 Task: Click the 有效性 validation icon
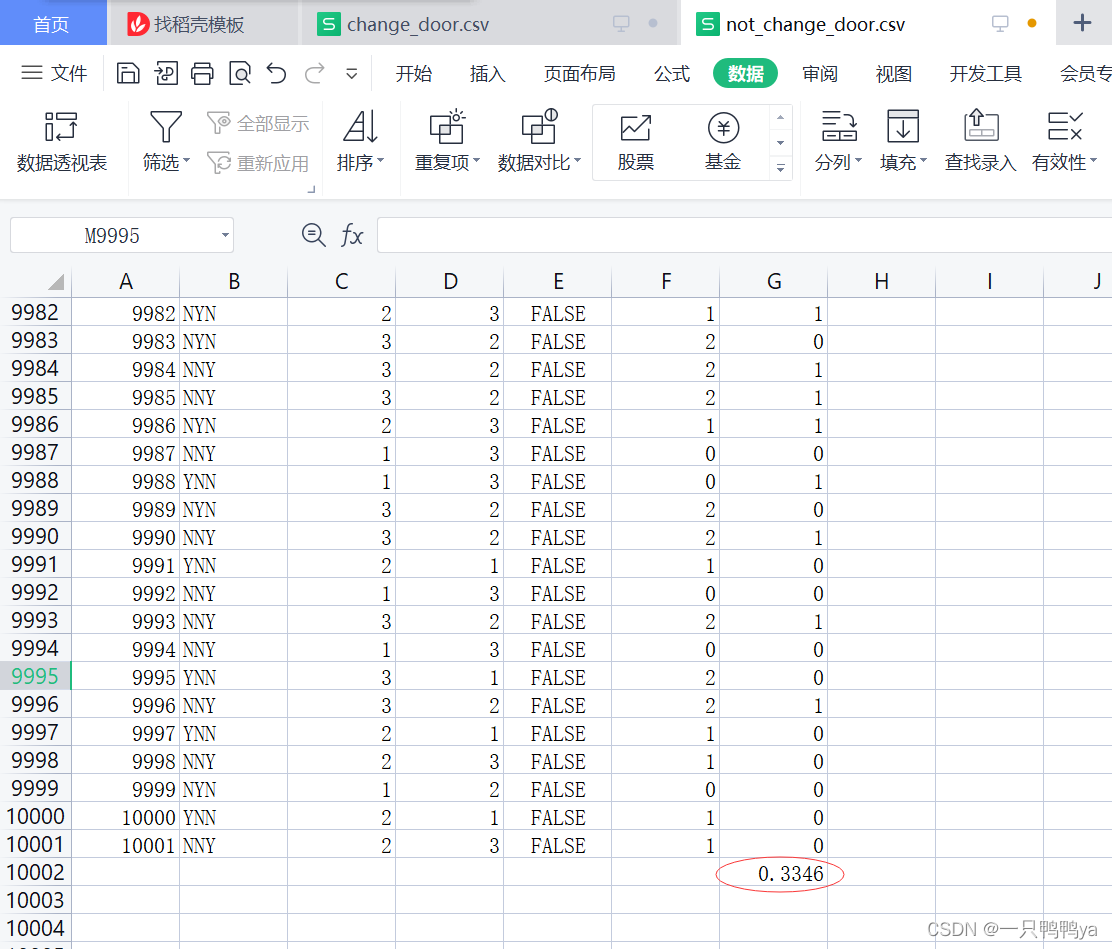tap(1064, 126)
